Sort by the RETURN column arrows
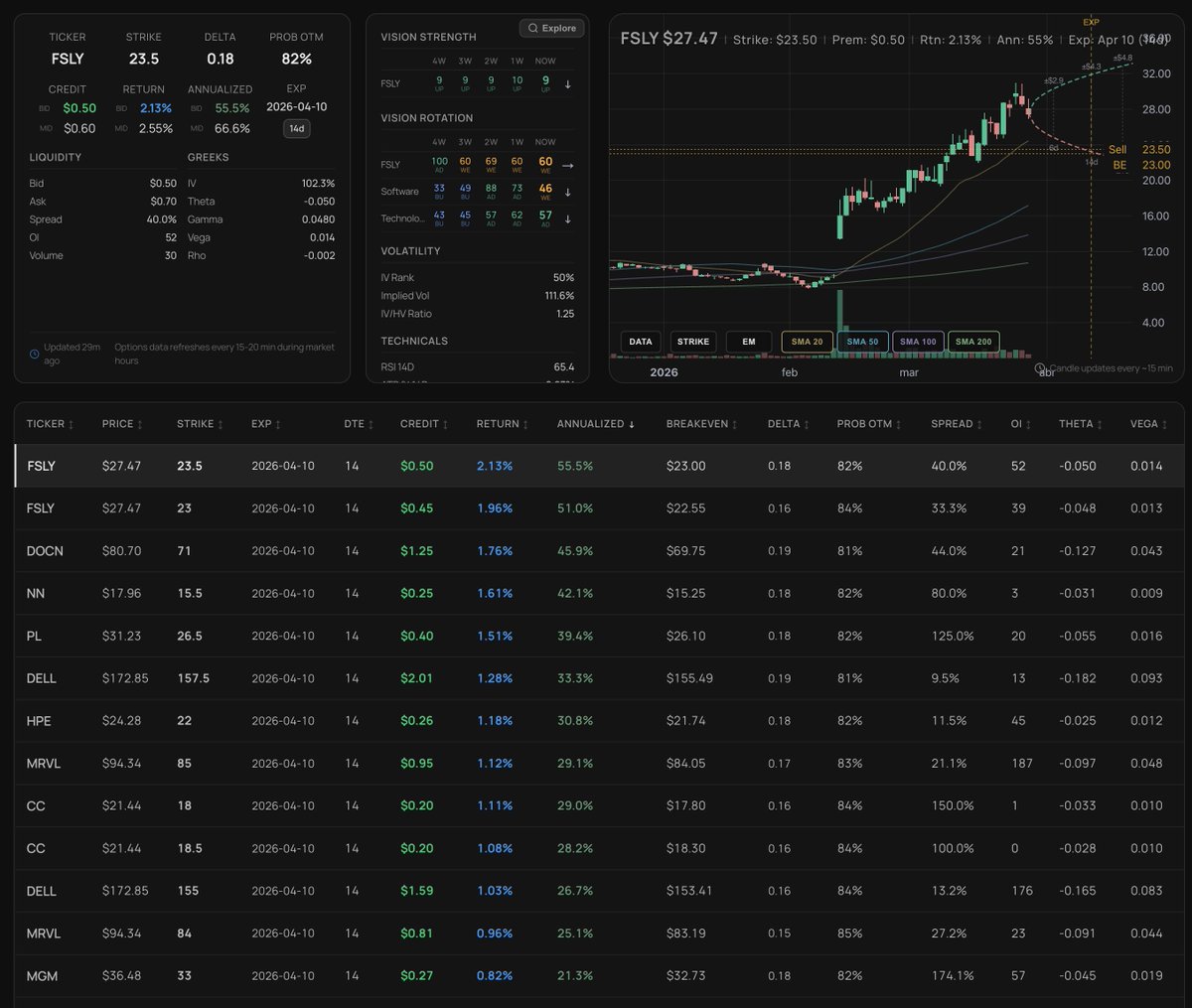The image size is (1192, 1008). point(525,425)
